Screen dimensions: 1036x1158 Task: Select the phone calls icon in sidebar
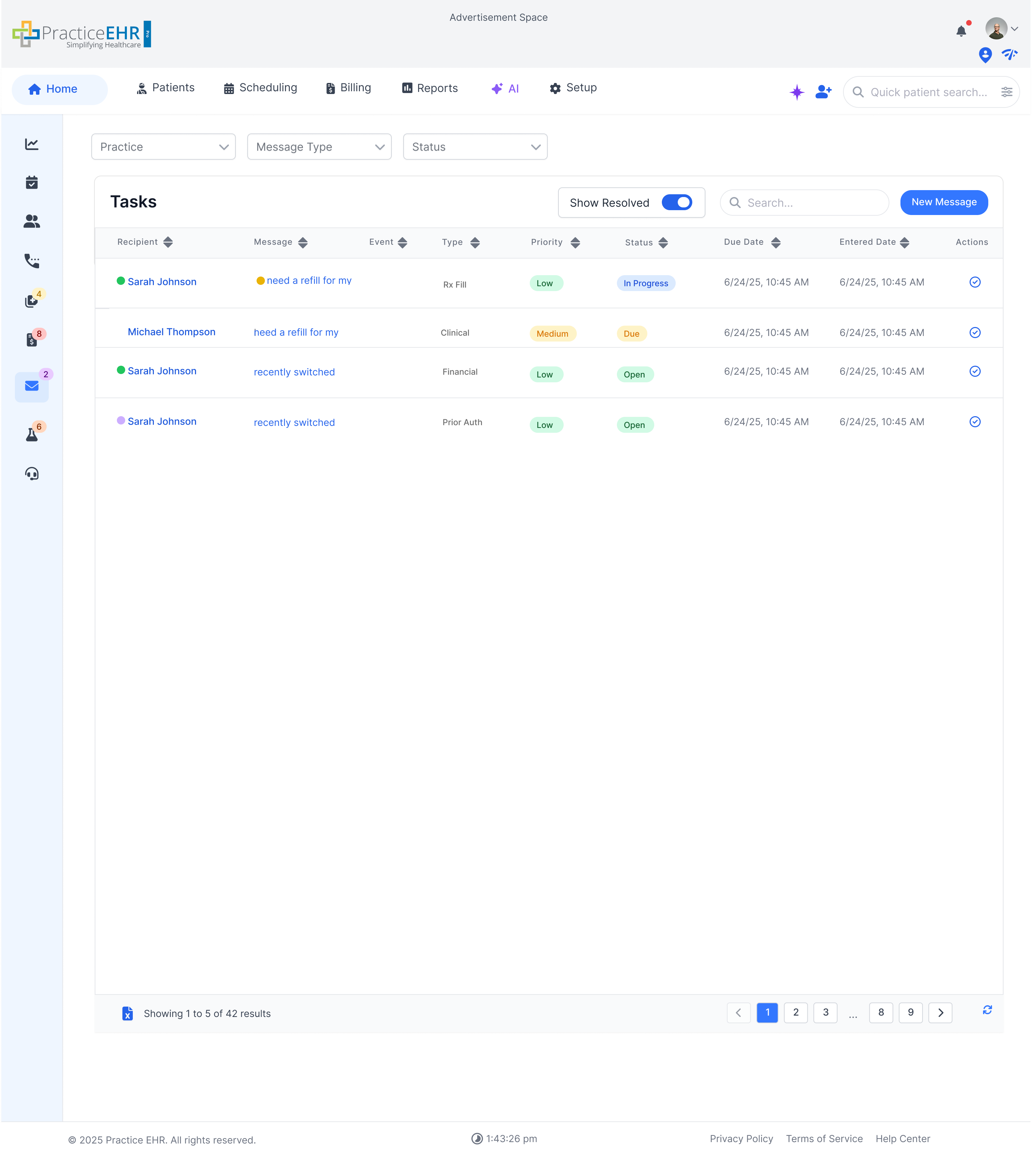point(32,261)
